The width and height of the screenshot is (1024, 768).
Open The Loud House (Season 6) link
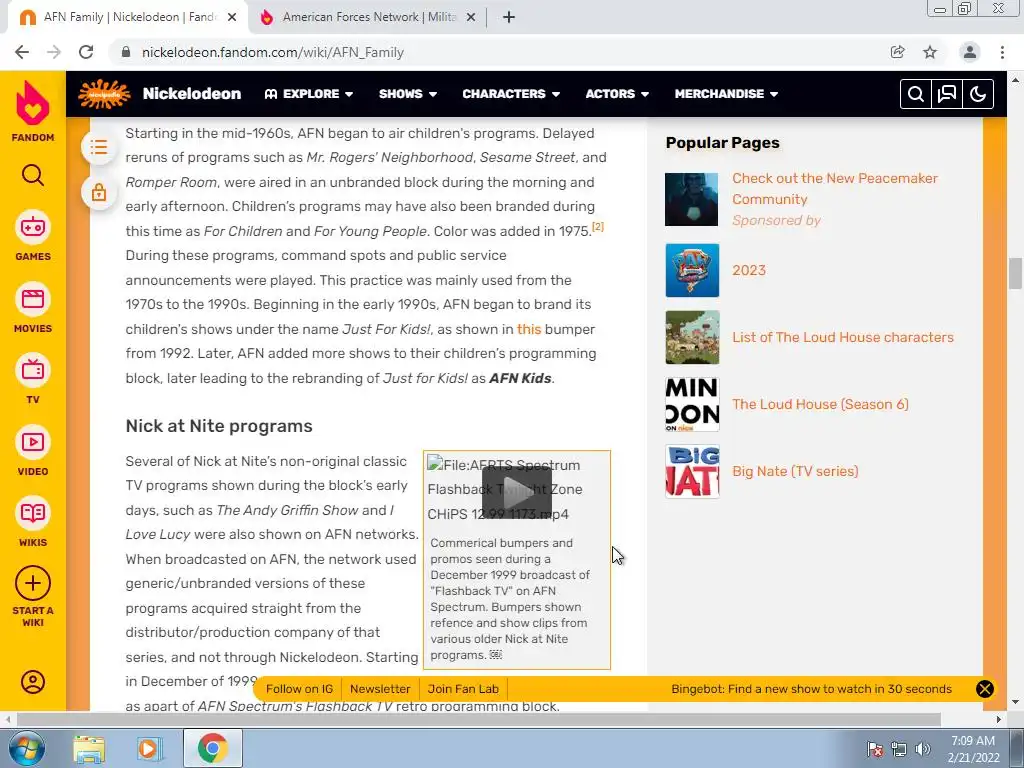coord(820,404)
